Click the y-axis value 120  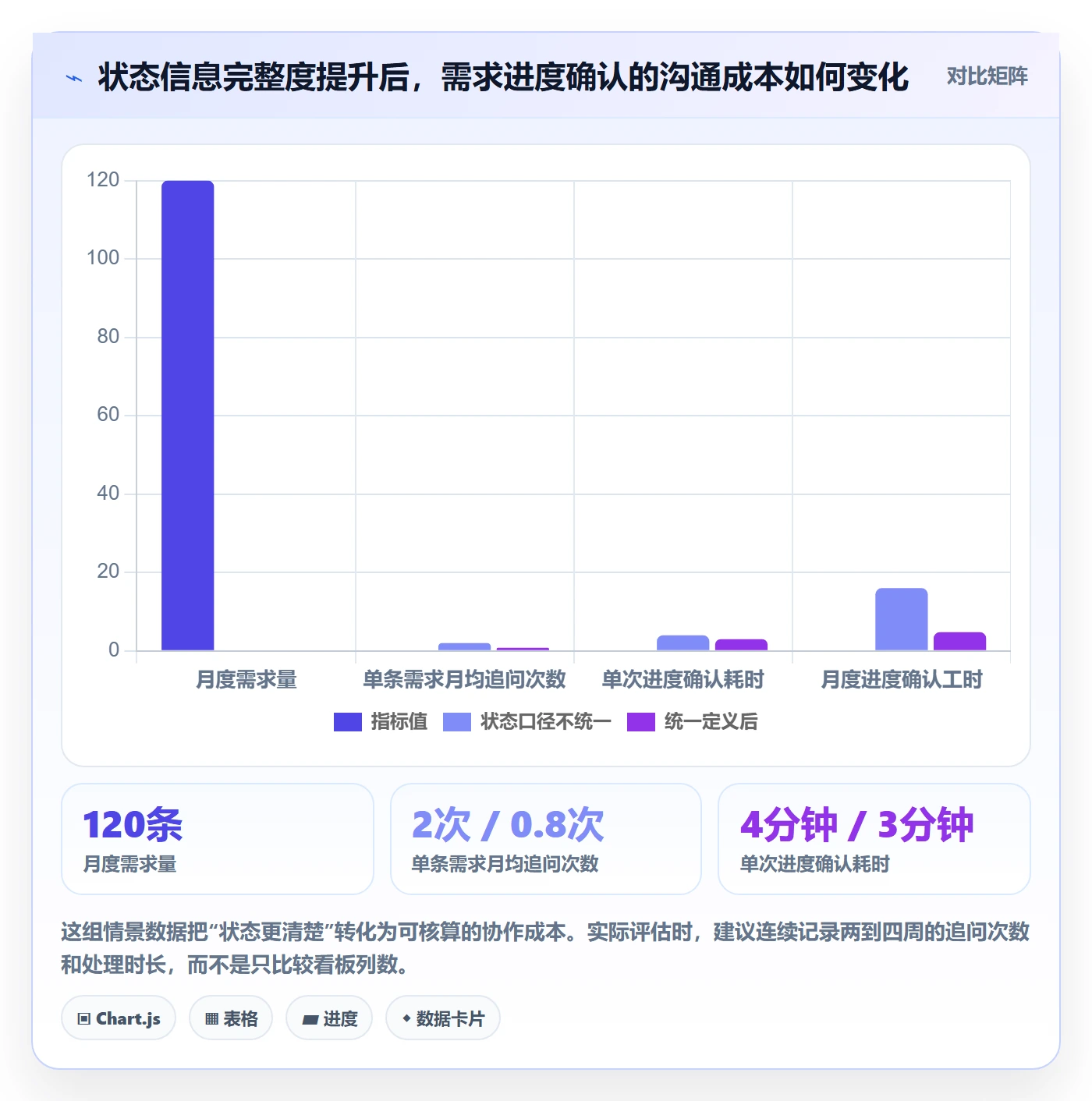pos(103,180)
